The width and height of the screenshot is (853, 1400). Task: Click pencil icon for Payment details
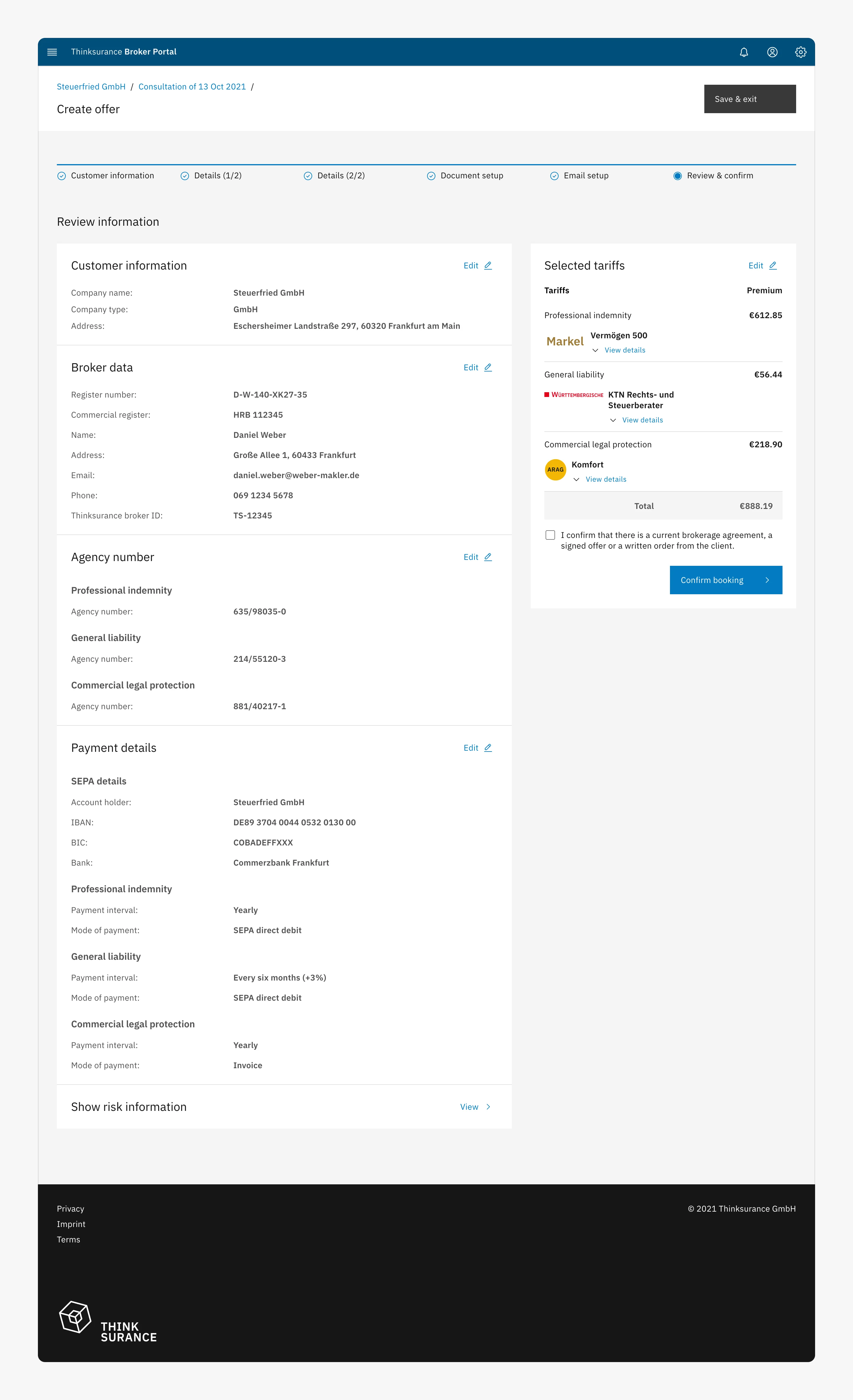click(x=488, y=748)
